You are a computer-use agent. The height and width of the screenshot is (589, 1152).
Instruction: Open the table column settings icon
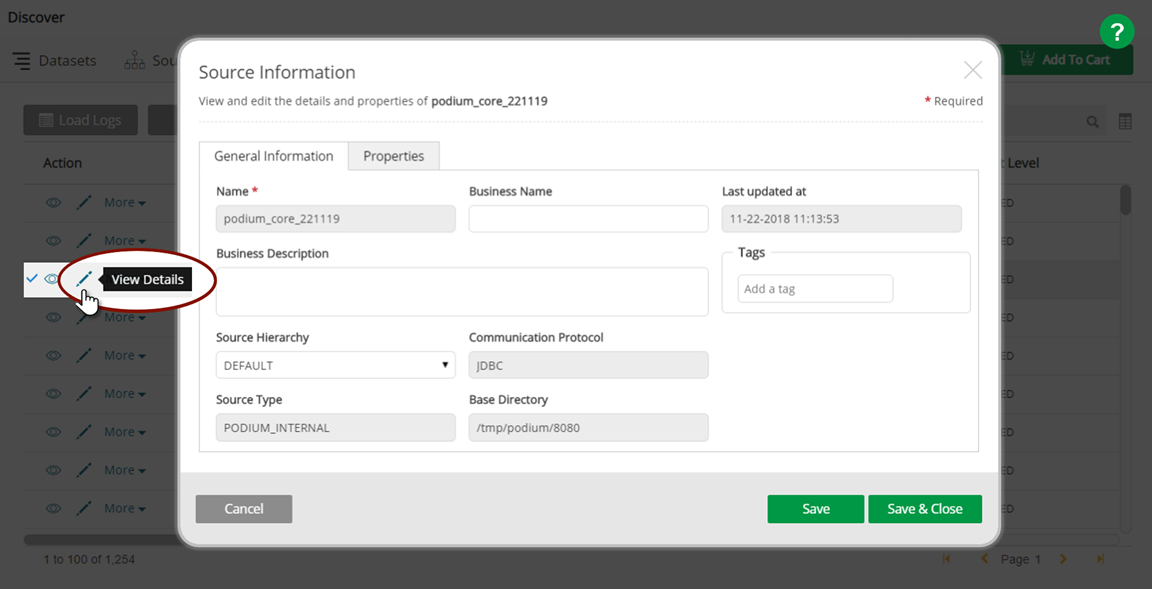click(1125, 121)
